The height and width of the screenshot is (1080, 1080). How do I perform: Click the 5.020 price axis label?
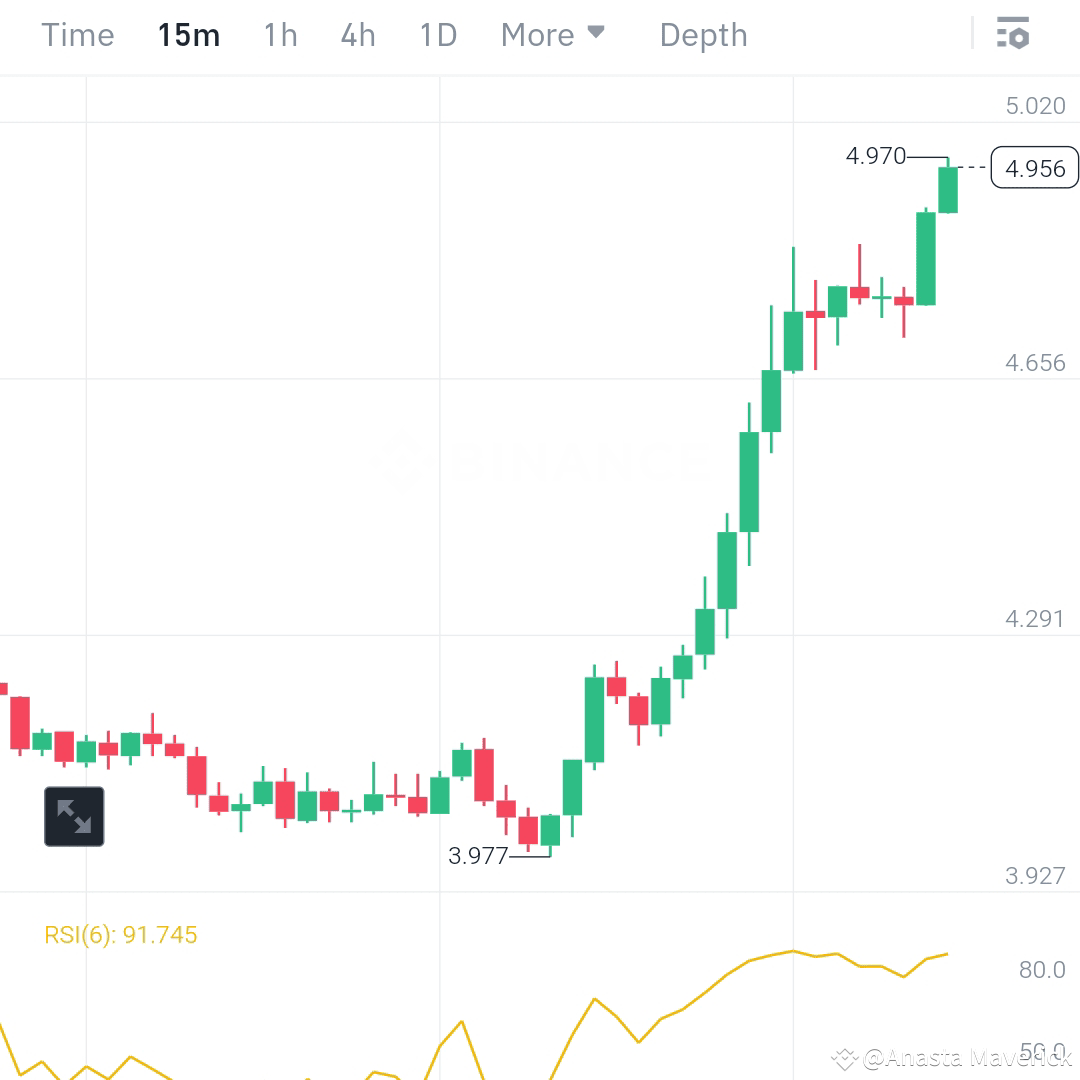[x=1035, y=105]
